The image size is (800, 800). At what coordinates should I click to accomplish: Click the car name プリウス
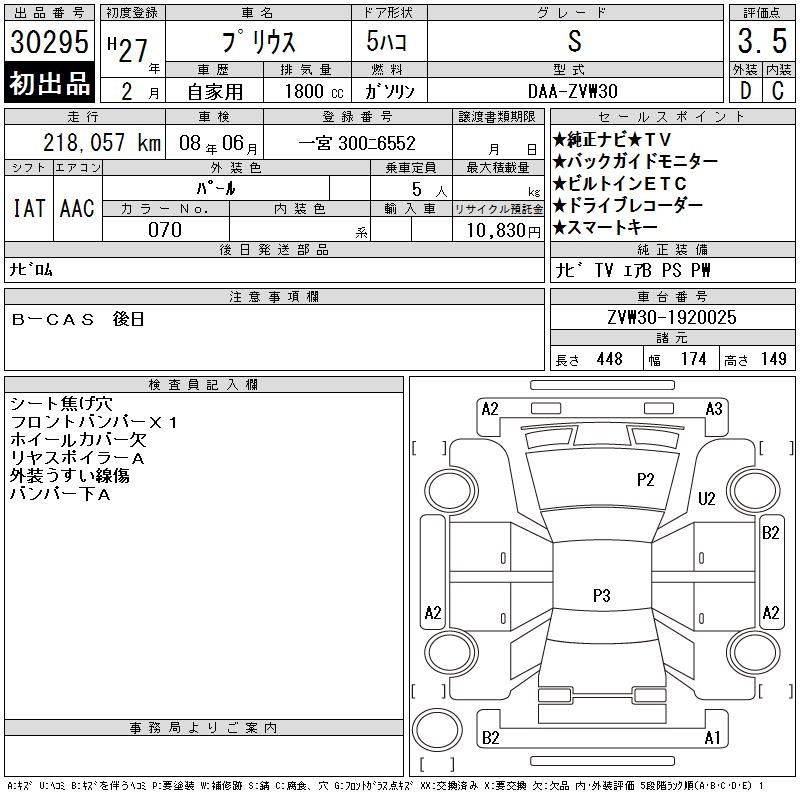point(256,43)
